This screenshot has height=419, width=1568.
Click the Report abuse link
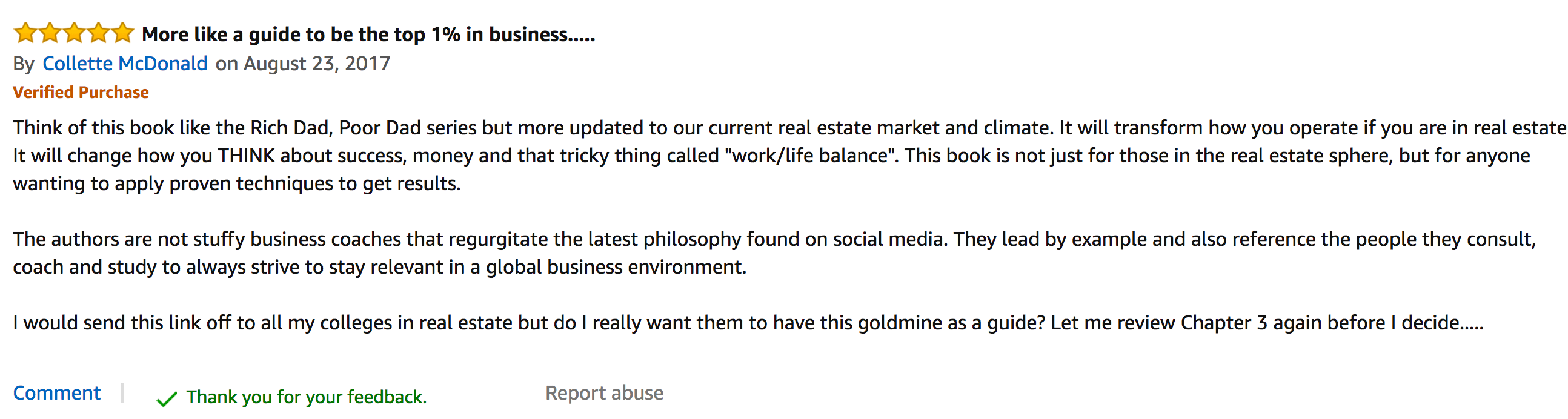click(x=604, y=393)
